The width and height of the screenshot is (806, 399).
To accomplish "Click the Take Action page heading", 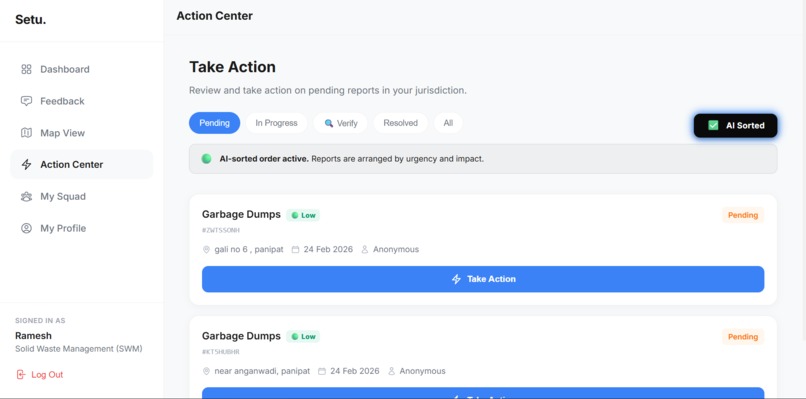I will point(232,67).
